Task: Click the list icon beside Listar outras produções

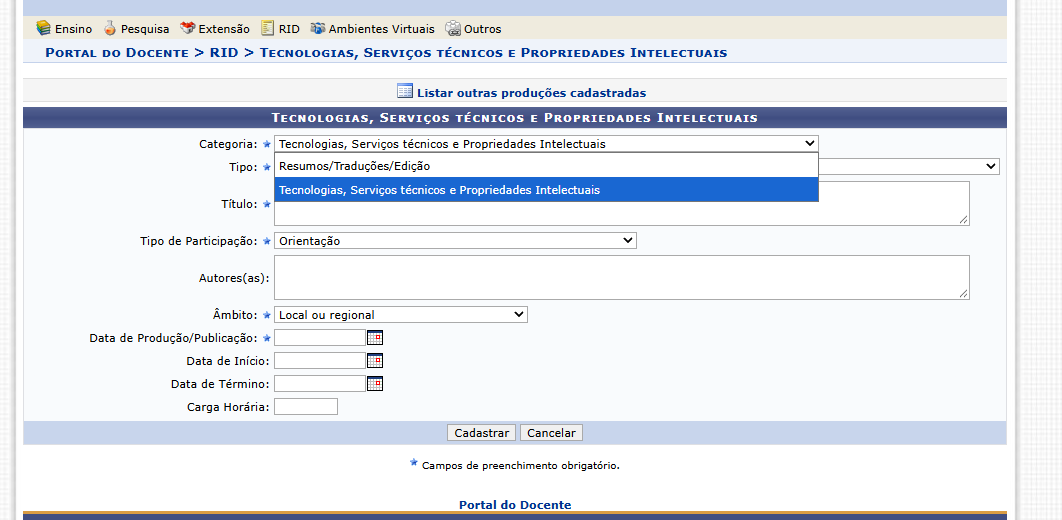Action: pos(404,91)
